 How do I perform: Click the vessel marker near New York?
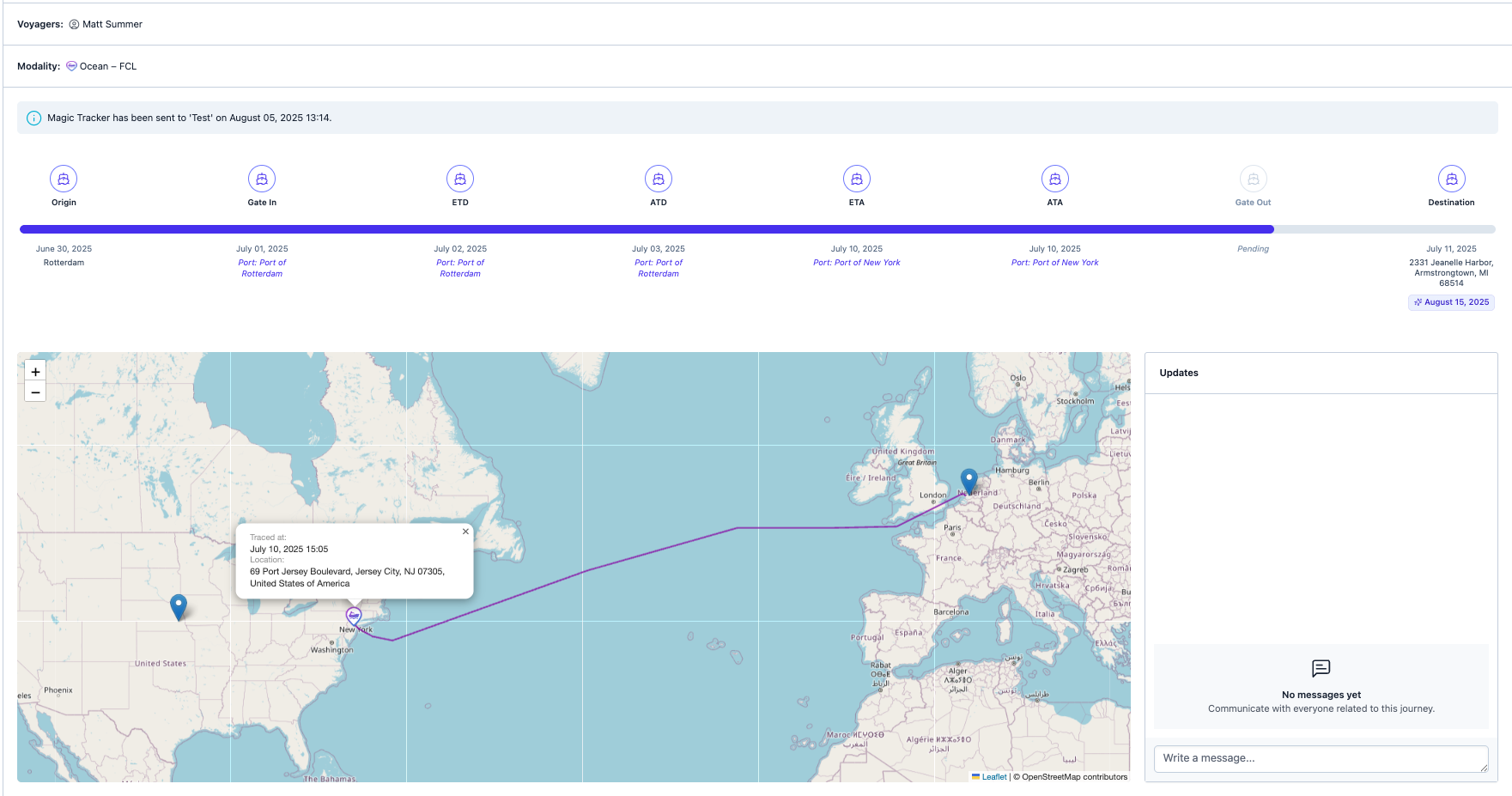[354, 616]
